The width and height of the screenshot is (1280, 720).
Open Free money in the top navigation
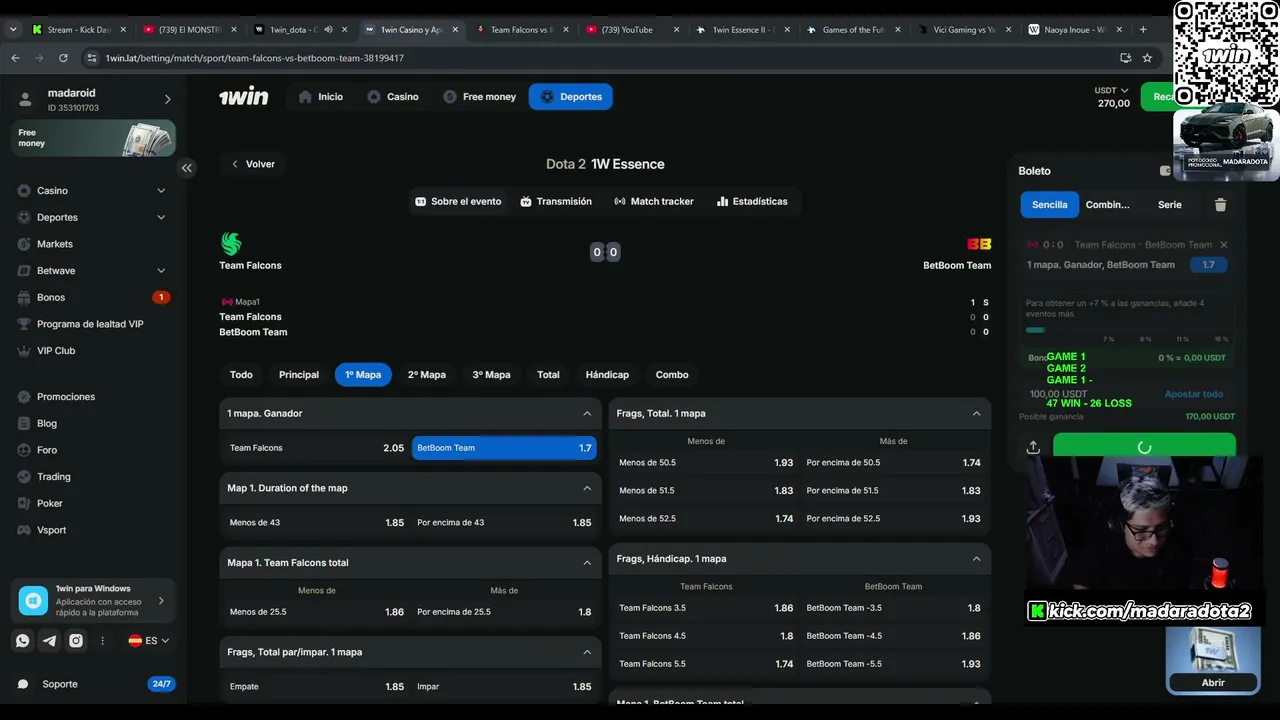(x=480, y=97)
